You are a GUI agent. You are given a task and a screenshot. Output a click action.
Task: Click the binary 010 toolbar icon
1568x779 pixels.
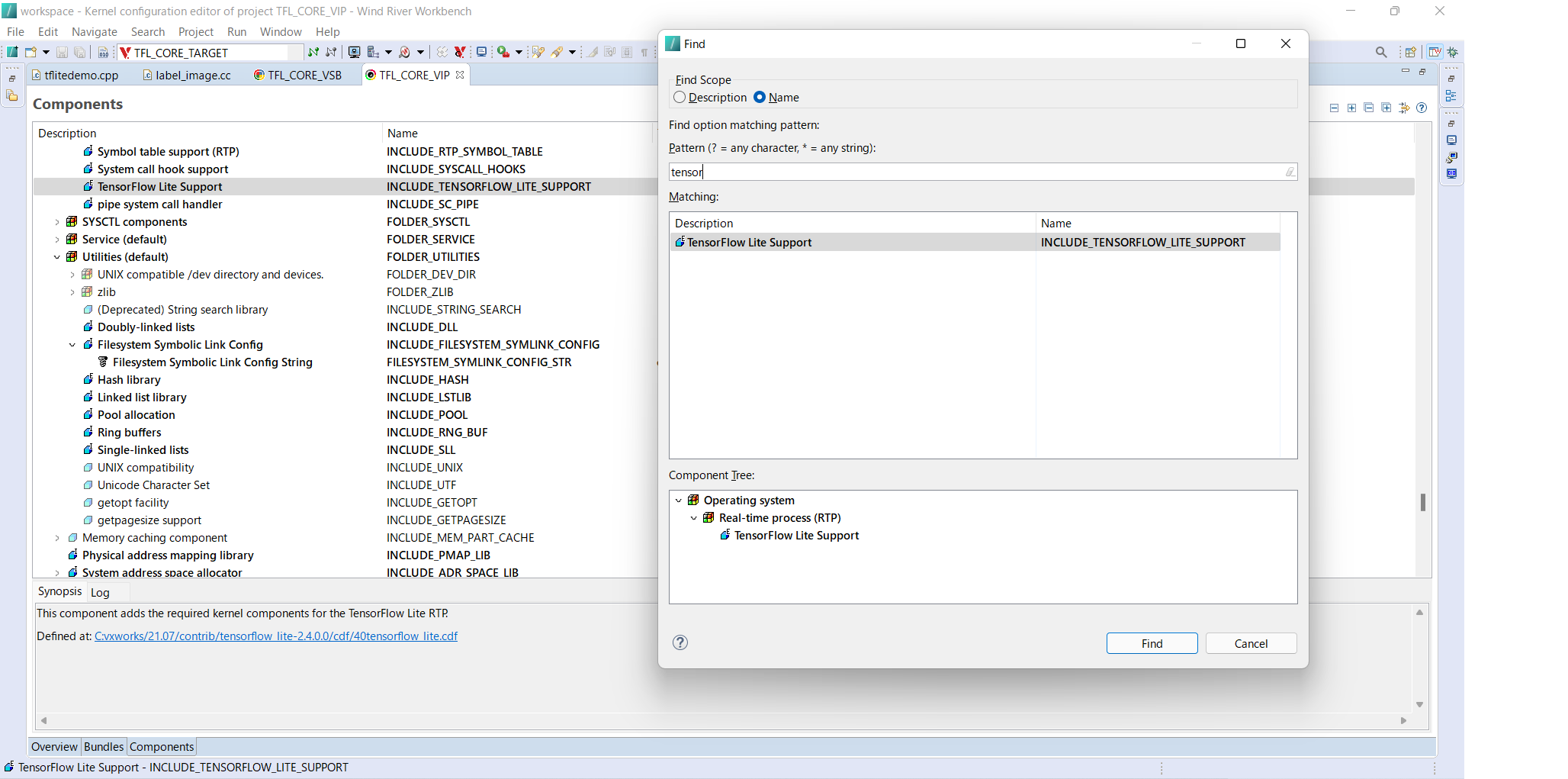point(104,52)
